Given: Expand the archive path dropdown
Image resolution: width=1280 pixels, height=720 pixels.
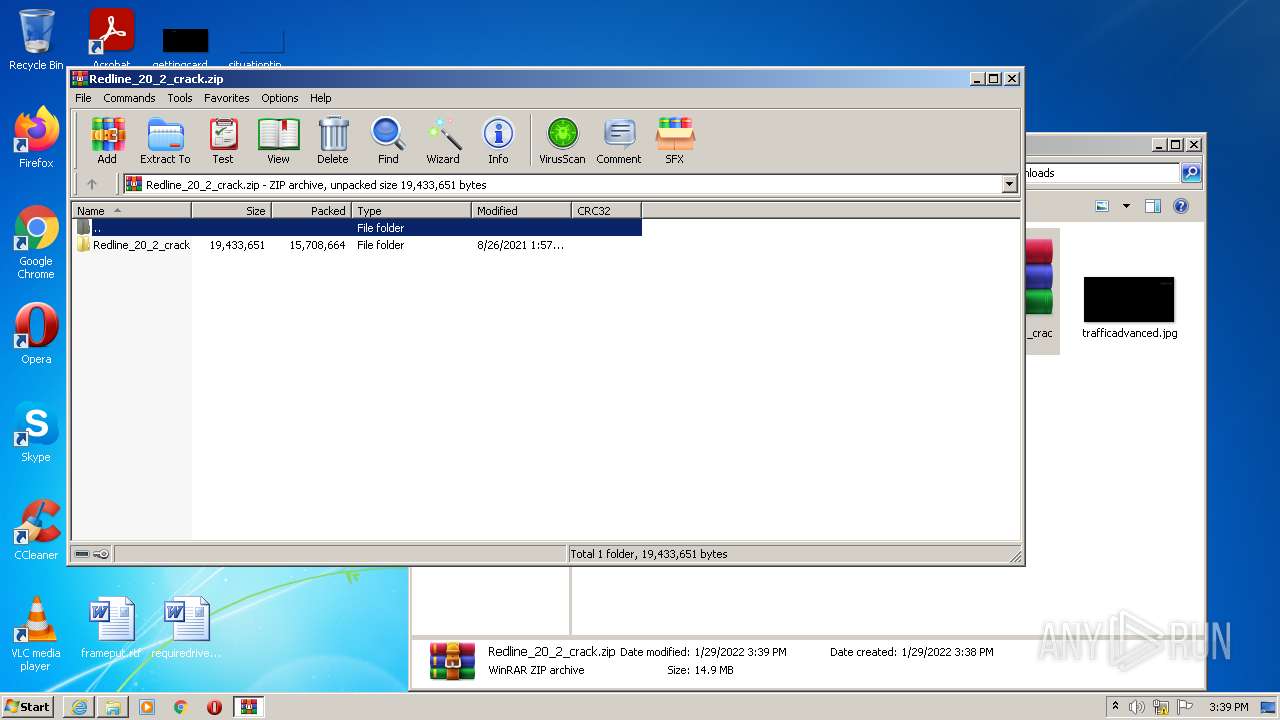Looking at the screenshot, I should point(1009,184).
